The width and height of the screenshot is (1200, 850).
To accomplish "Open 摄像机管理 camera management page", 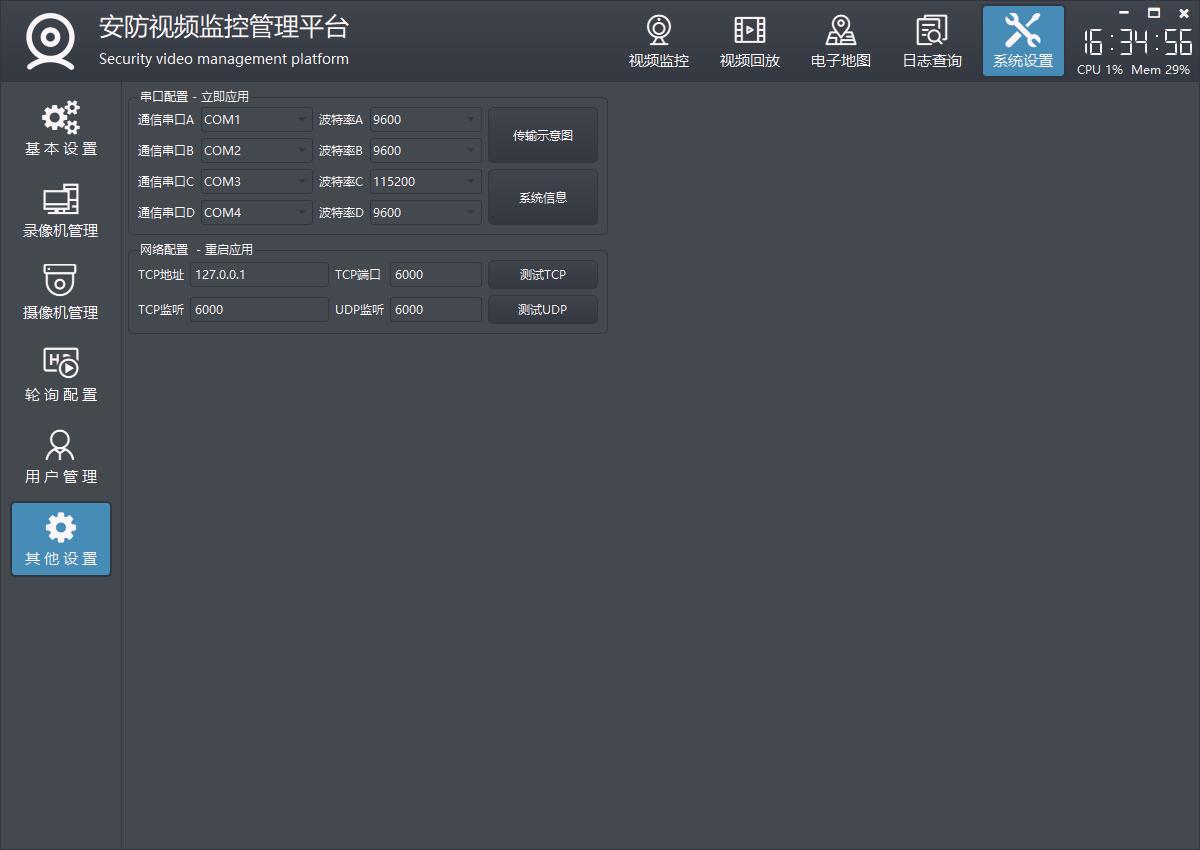I will pos(61,294).
